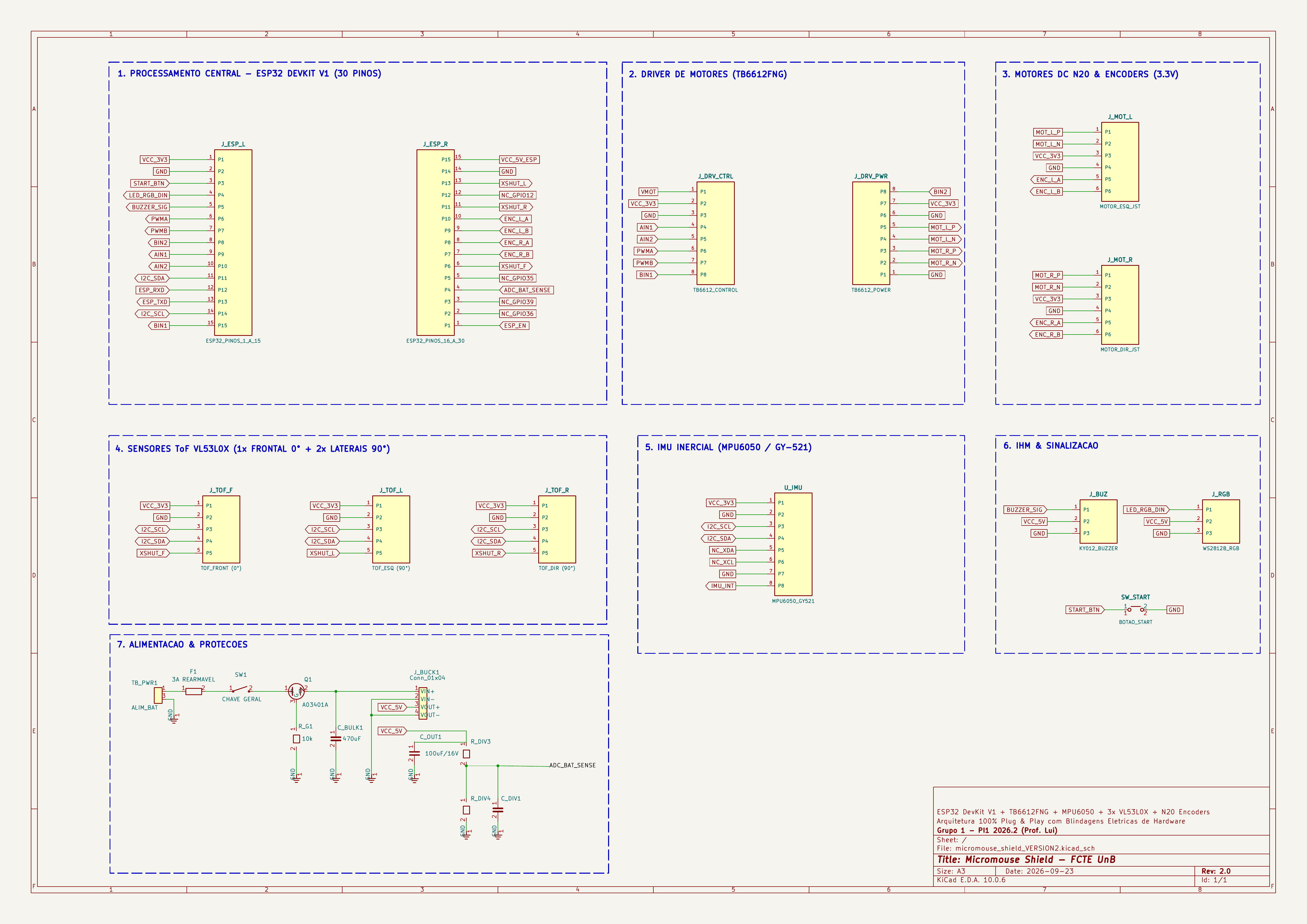This screenshot has width=1307, height=924.
Task: Click the NC_GPIO12 net label
Action: 517,195
